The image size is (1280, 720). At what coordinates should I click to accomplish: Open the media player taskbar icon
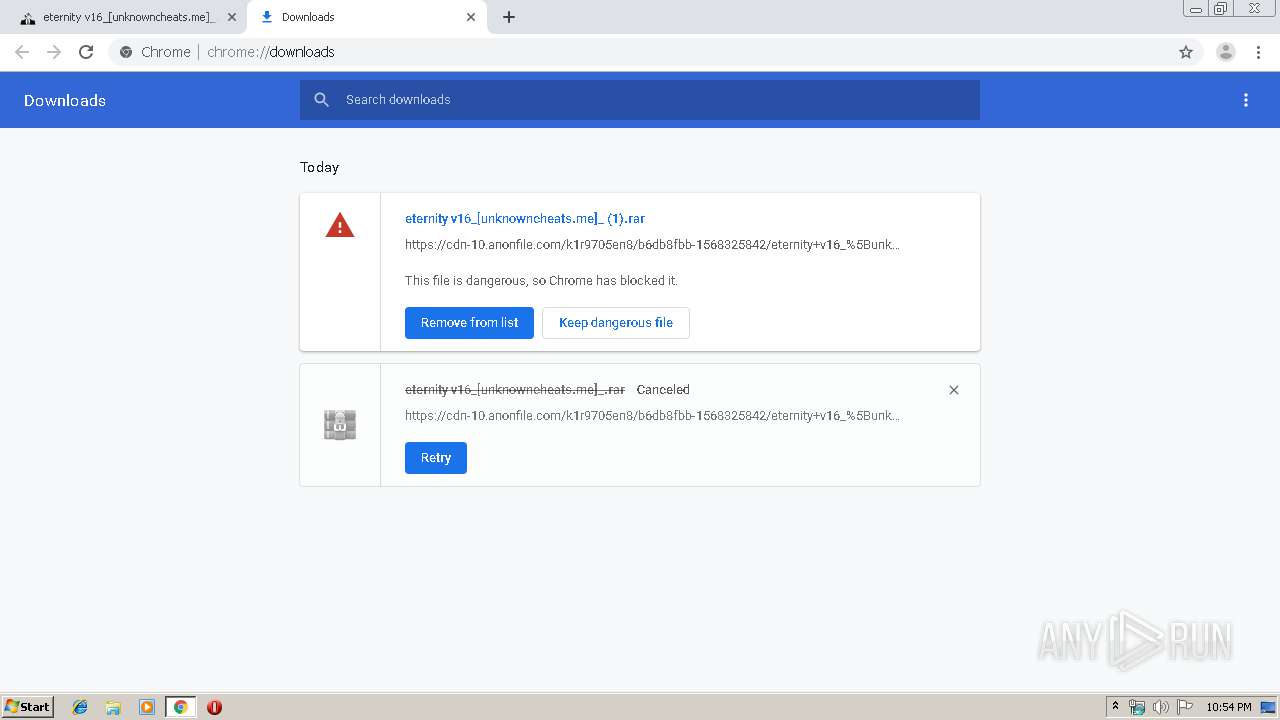click(x=147, y=707)
